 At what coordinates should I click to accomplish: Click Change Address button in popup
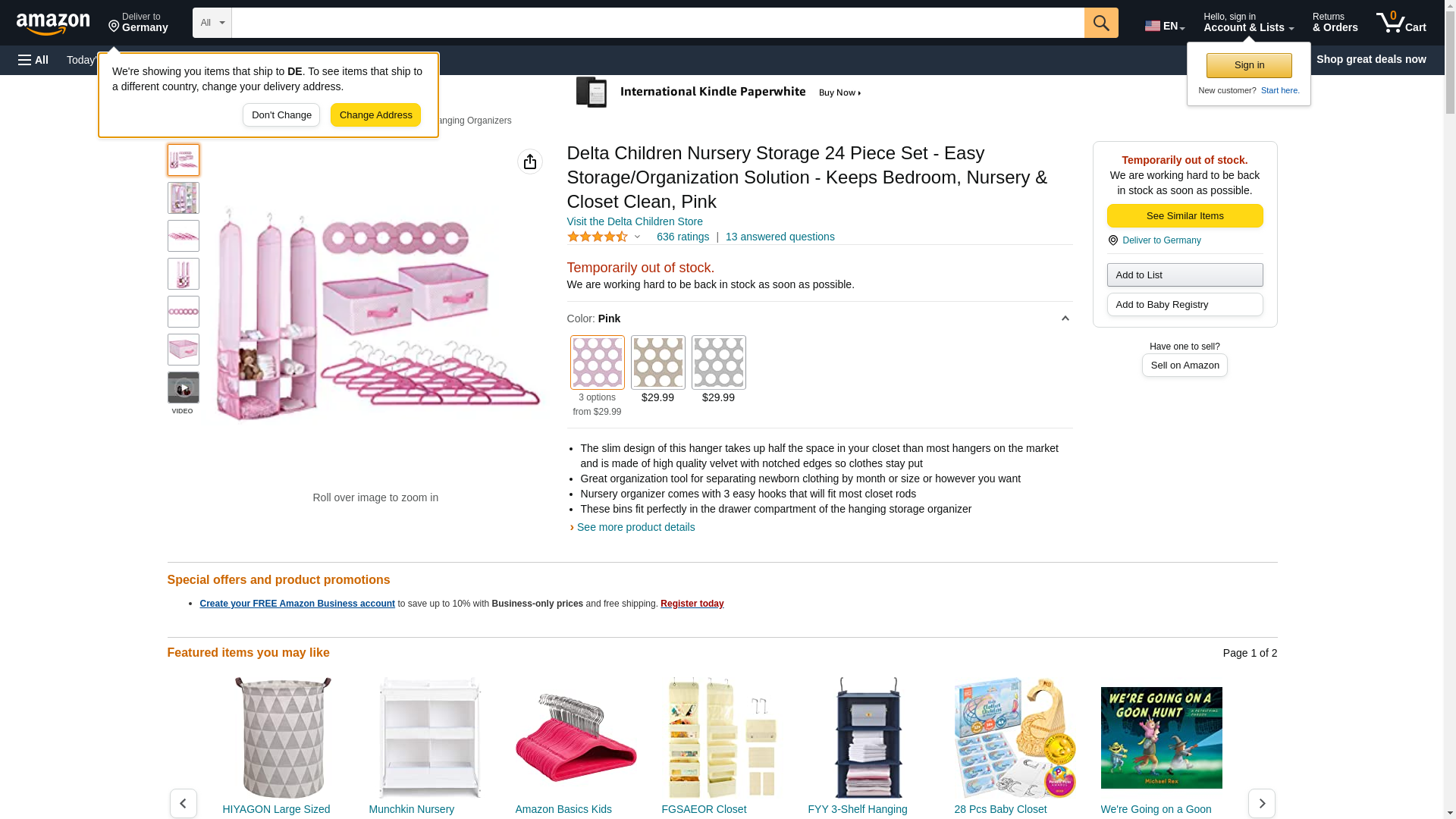click(375, 115)
